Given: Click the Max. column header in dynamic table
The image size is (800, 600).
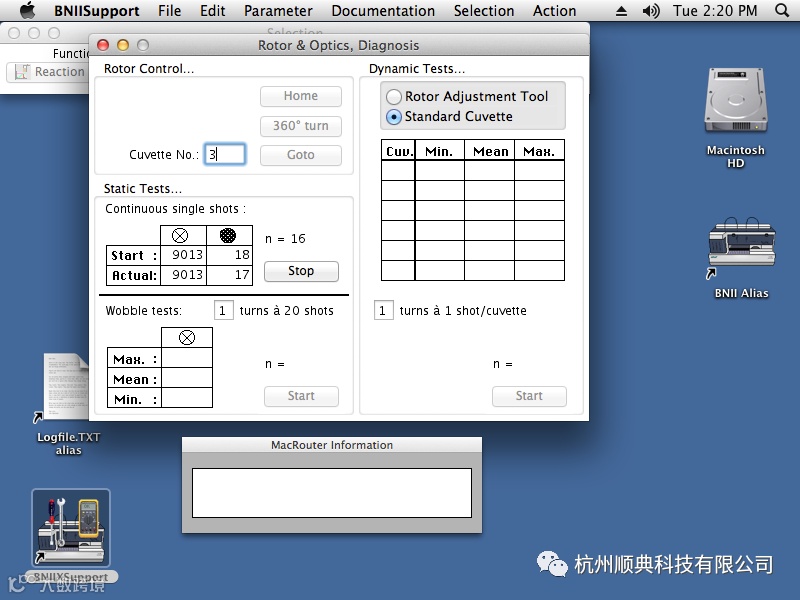Looking at the screenshot, I should tap(539, 151).
